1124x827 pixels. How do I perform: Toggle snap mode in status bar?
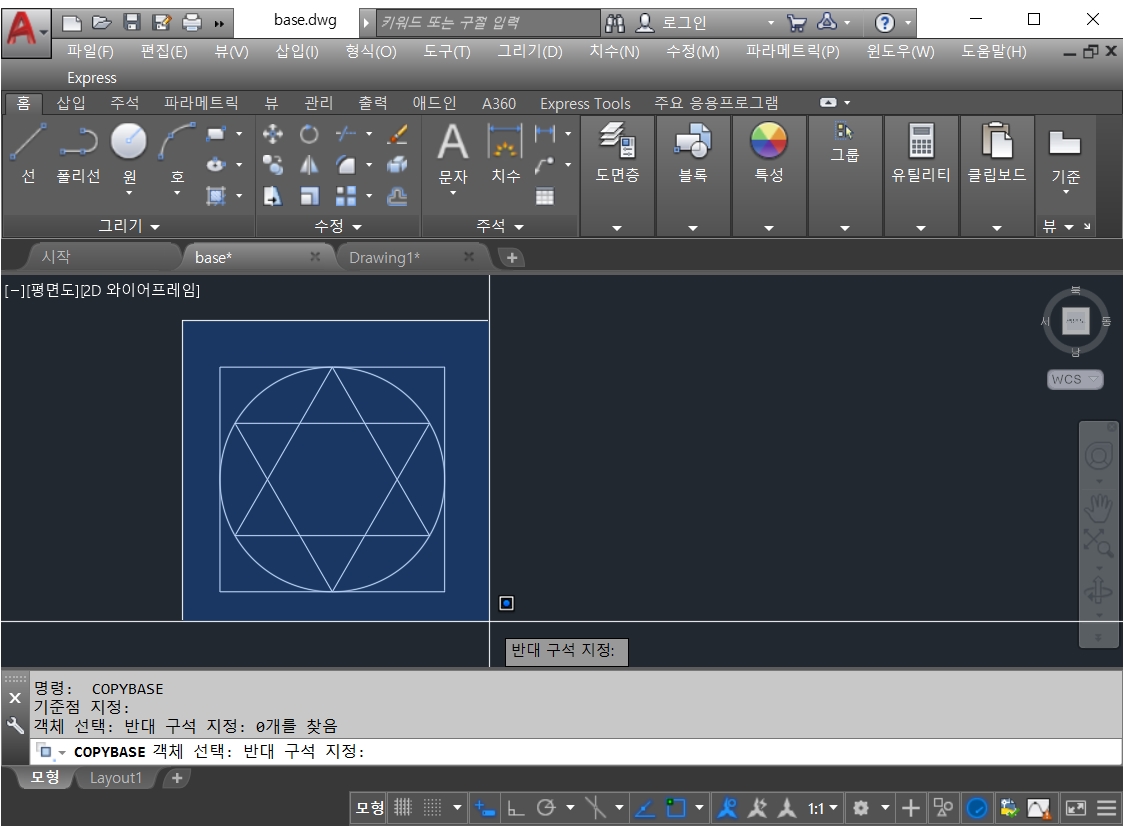coord(432,808)
